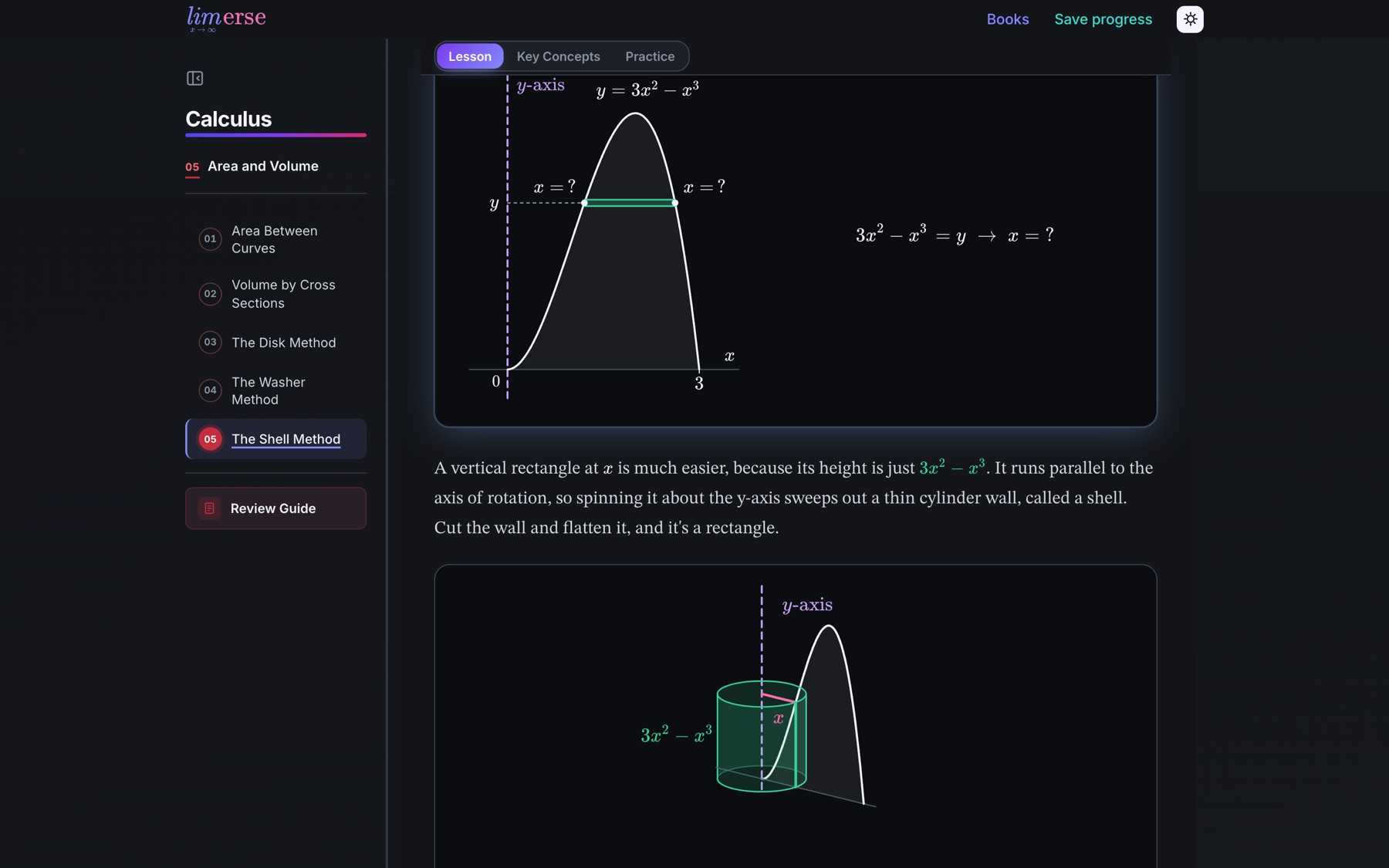Click Save progress
This screenshot has width=1389, height=868.
pos(1103,19)
